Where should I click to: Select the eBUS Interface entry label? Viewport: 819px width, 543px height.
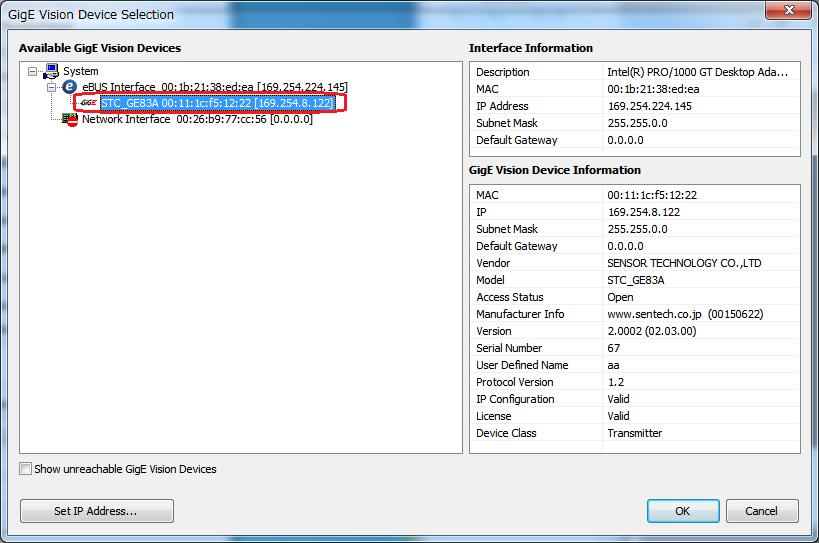point(214,87)
